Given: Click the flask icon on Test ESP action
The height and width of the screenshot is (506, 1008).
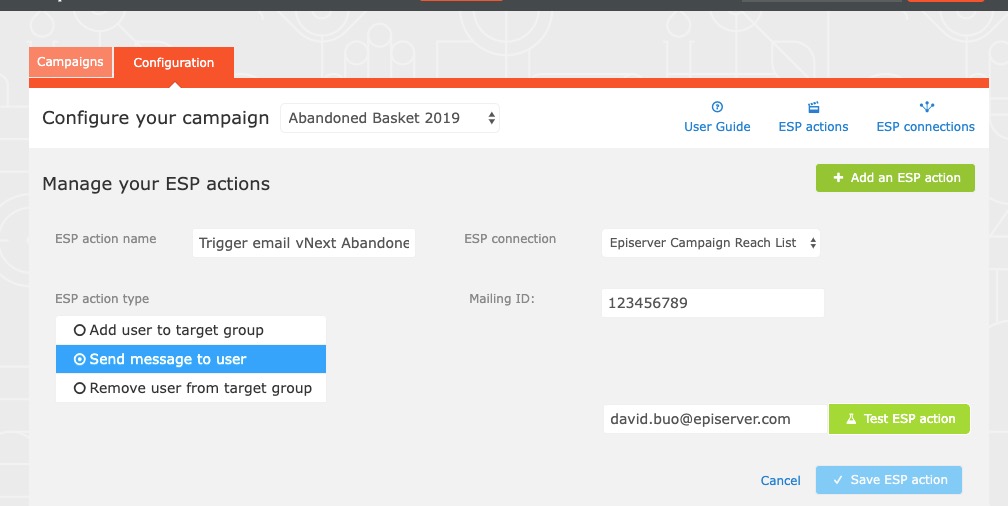Looking at the screenshot, I should pyautogui.click(x=851, y=419).
